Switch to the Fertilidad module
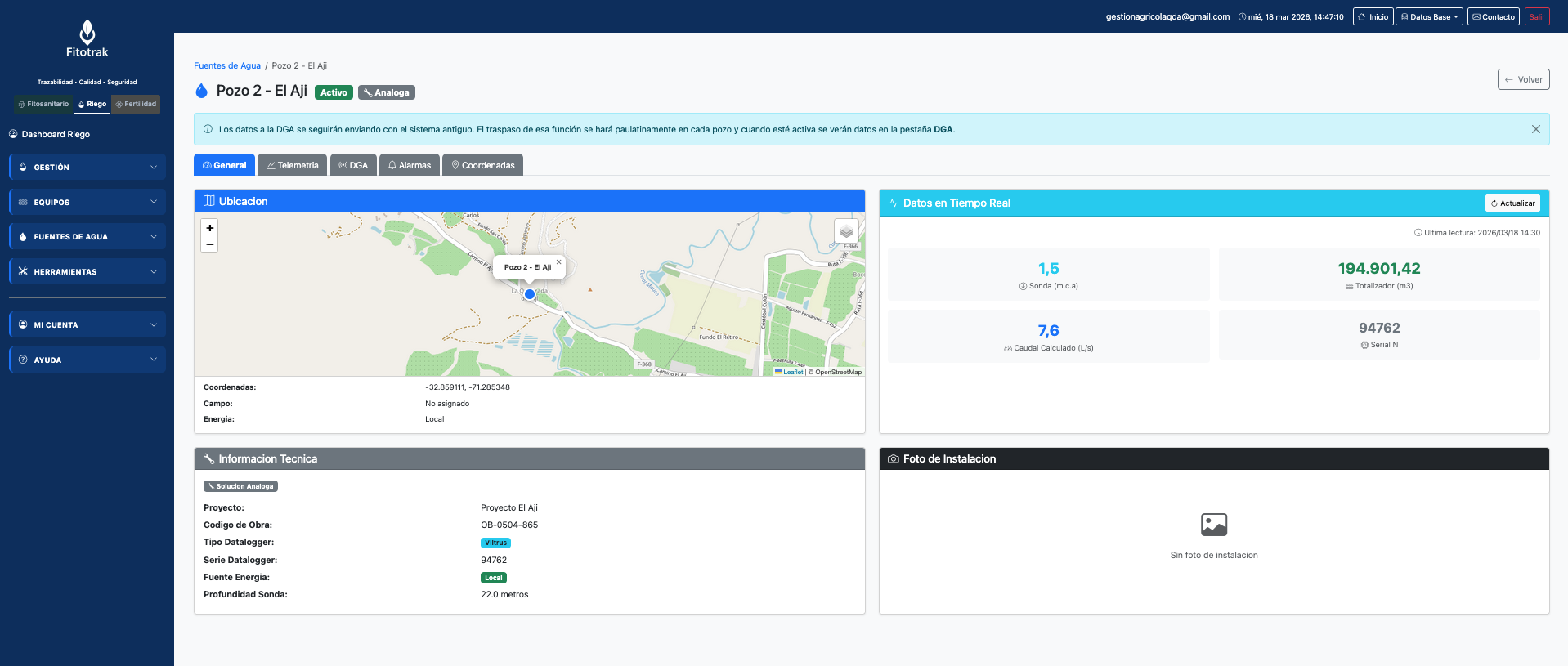 coord(136,104)
